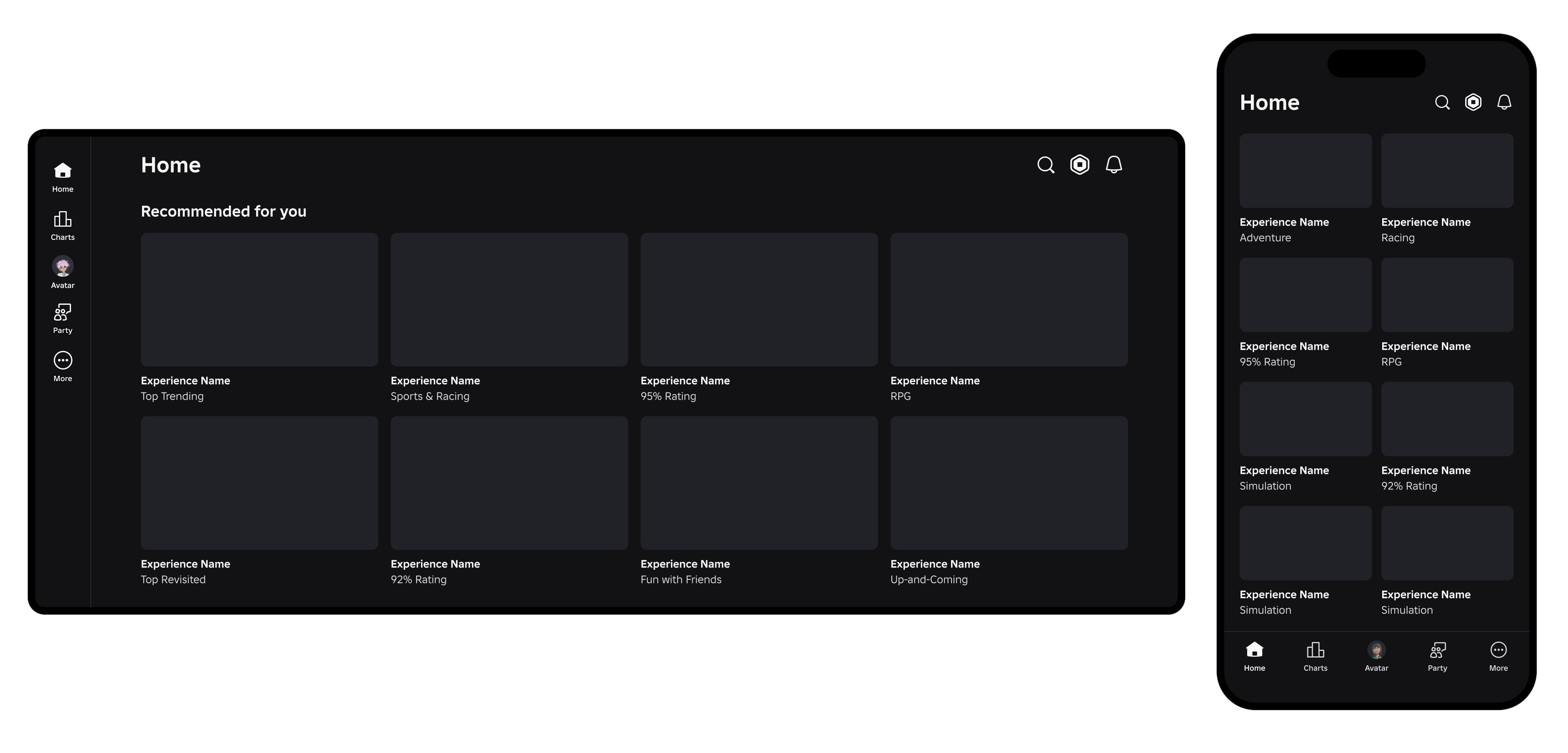Open Charts in the tablet sidebar
Screen dimensions: 1568x753
[x=63, y=226]
